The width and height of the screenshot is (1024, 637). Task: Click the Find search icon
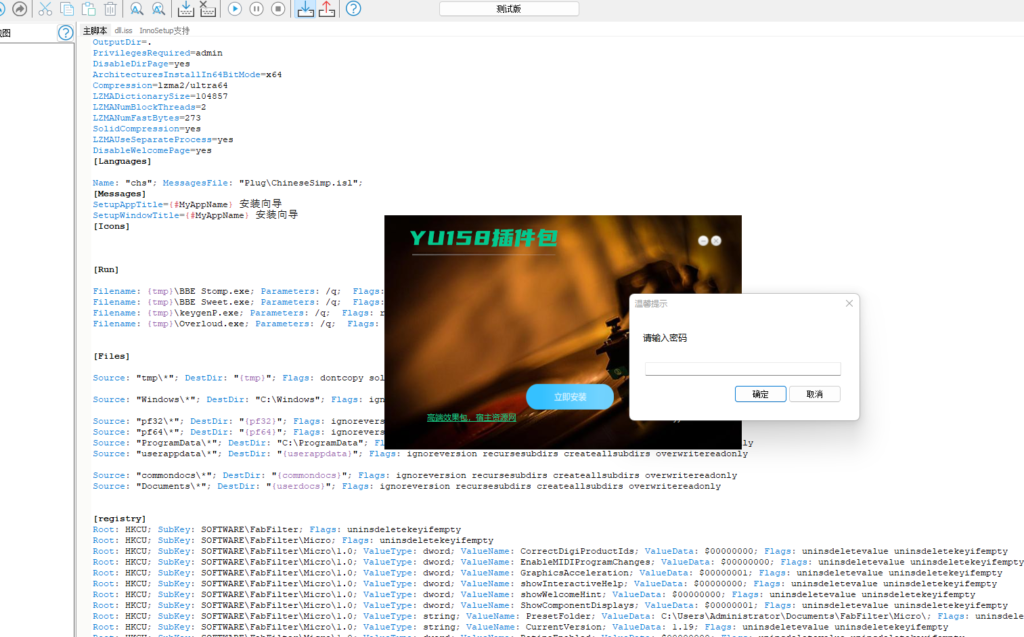136,9
